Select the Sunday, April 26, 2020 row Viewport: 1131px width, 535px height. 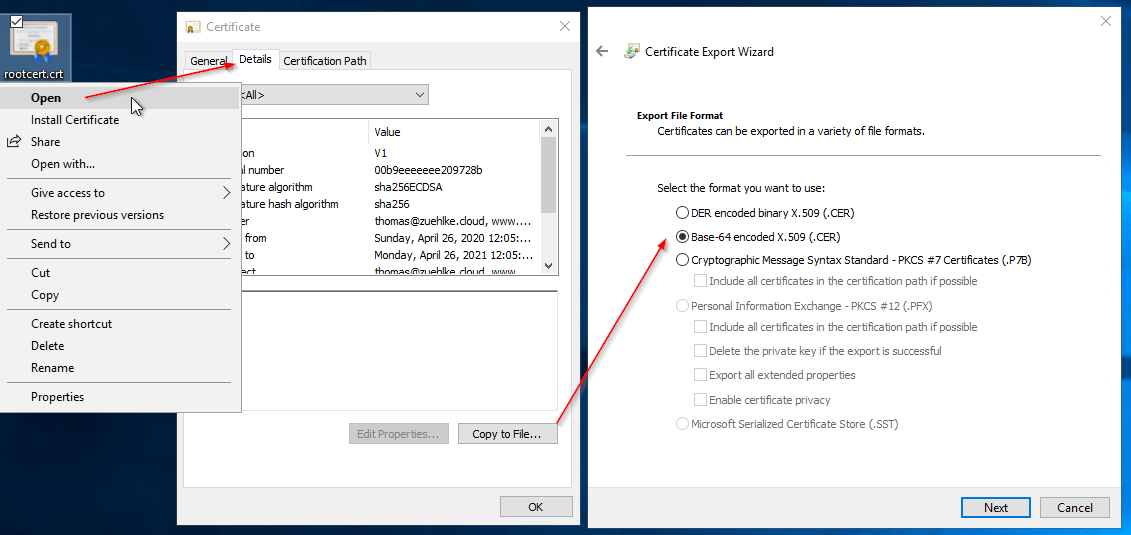coord(390,238)
